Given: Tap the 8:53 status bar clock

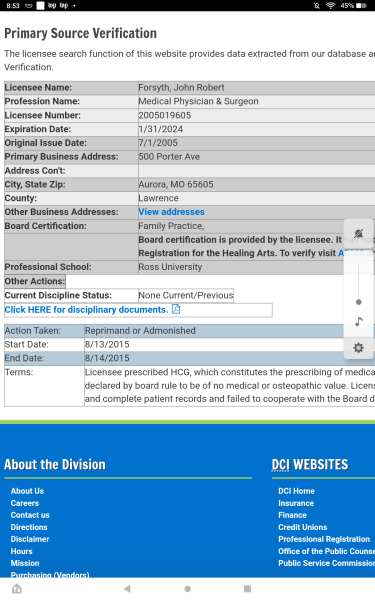Looking at the screenshot, I should [x=13, y=5].
